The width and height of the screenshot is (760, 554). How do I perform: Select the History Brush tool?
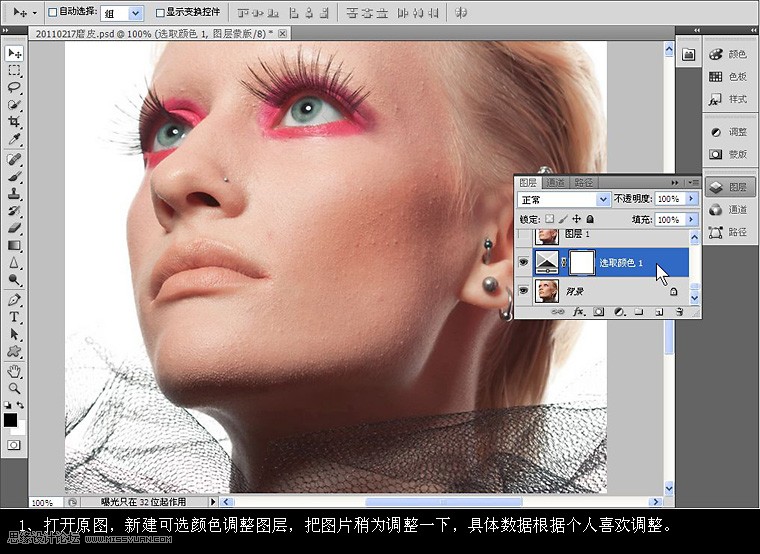pos(14,210)
